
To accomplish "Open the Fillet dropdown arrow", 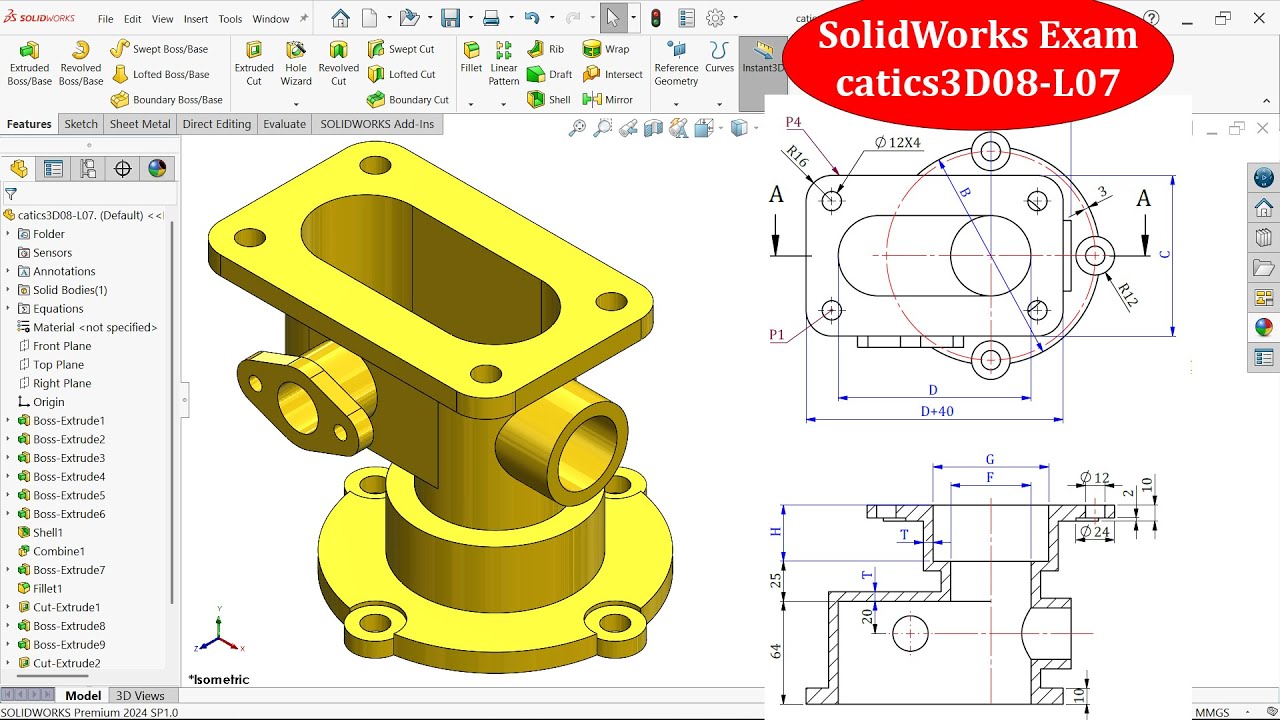I will 471,103.
